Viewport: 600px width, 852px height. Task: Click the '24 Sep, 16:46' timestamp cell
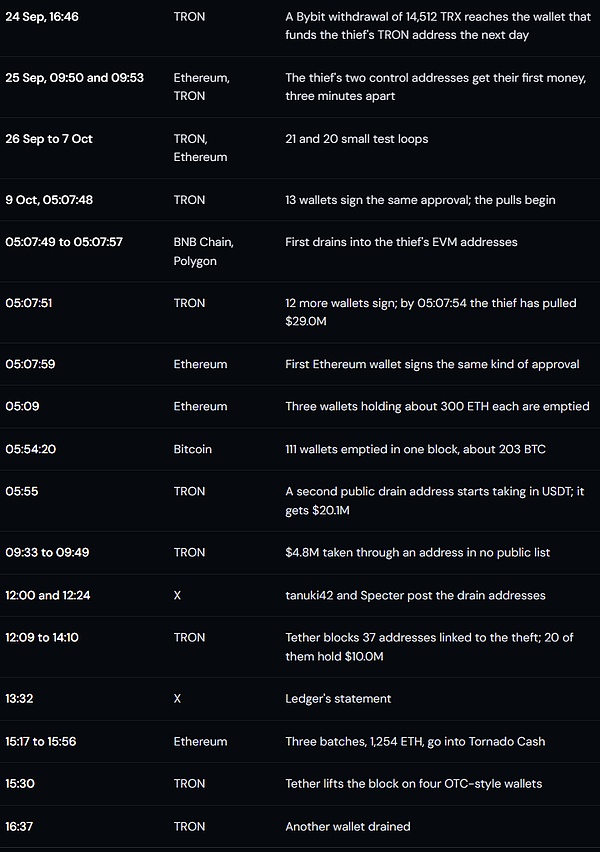42,17
